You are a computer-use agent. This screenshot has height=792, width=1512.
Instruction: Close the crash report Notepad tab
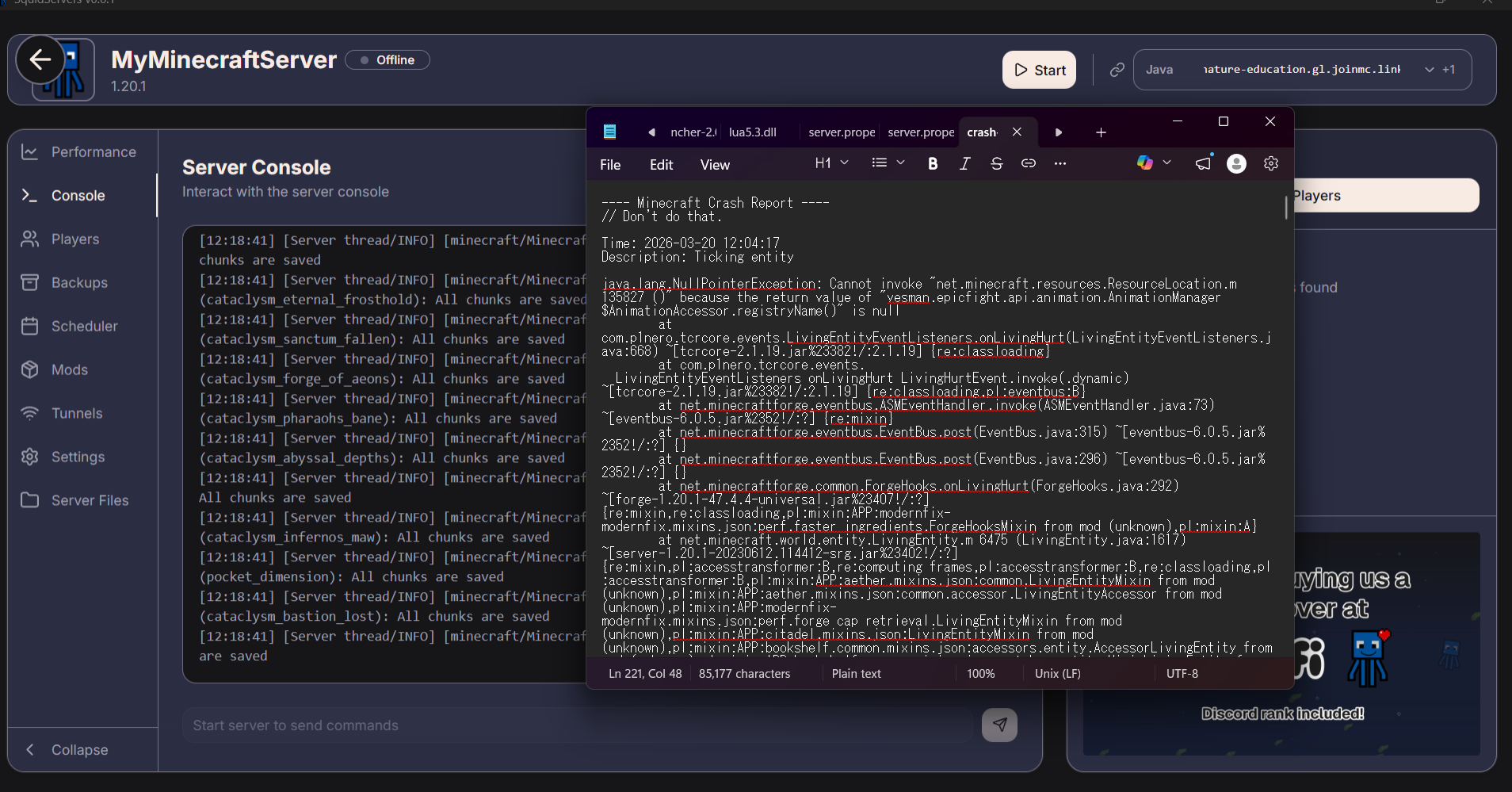point(1017,132)
